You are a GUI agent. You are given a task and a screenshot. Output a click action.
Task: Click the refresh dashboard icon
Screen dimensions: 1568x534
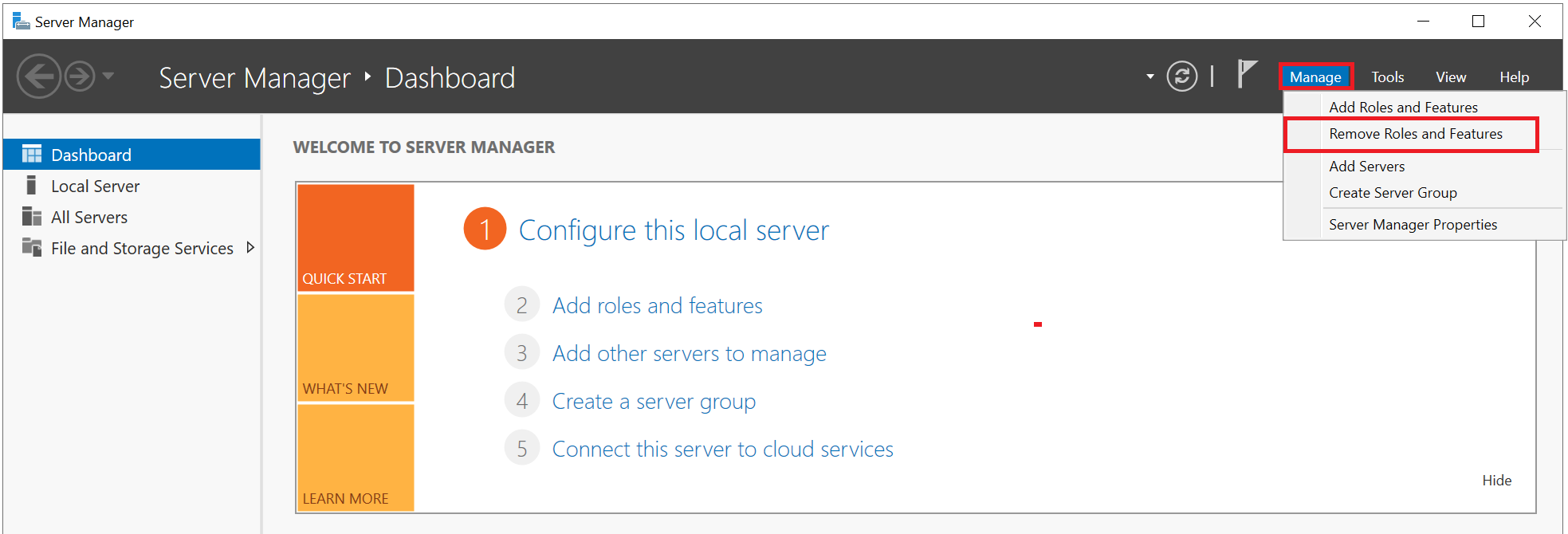coord(1181,77)
